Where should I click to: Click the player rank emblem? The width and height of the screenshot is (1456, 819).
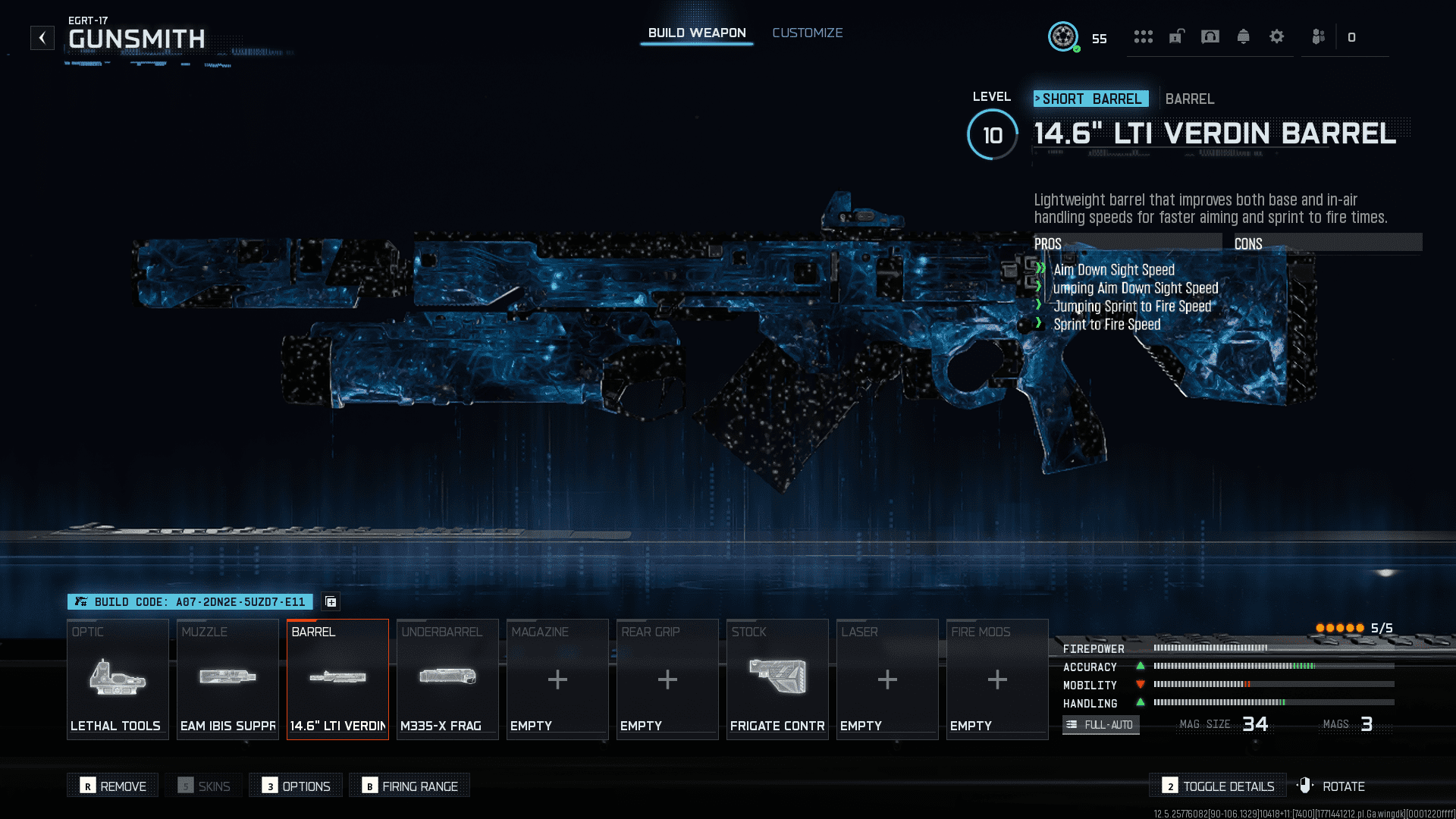pyautogui.click(x=1062, y=36)
